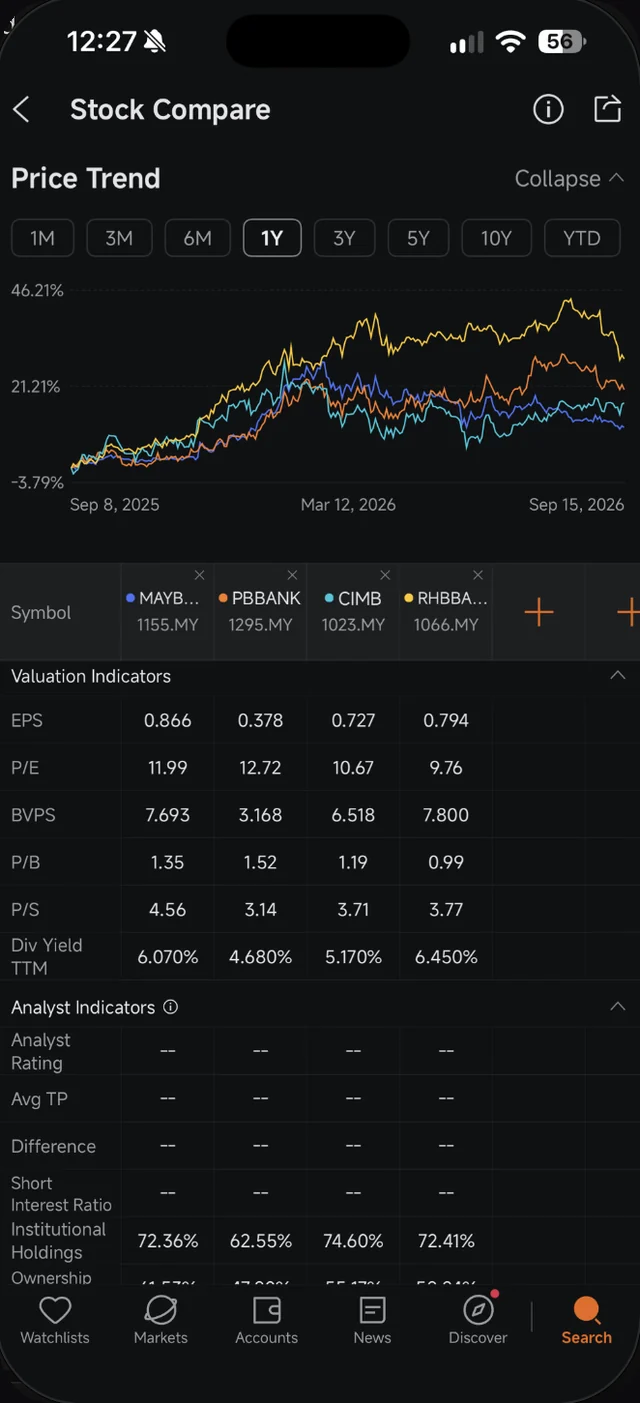Tap PBBANK P/E value 12.72
The width and height of the screenshot is (640, 1403).
260,768
